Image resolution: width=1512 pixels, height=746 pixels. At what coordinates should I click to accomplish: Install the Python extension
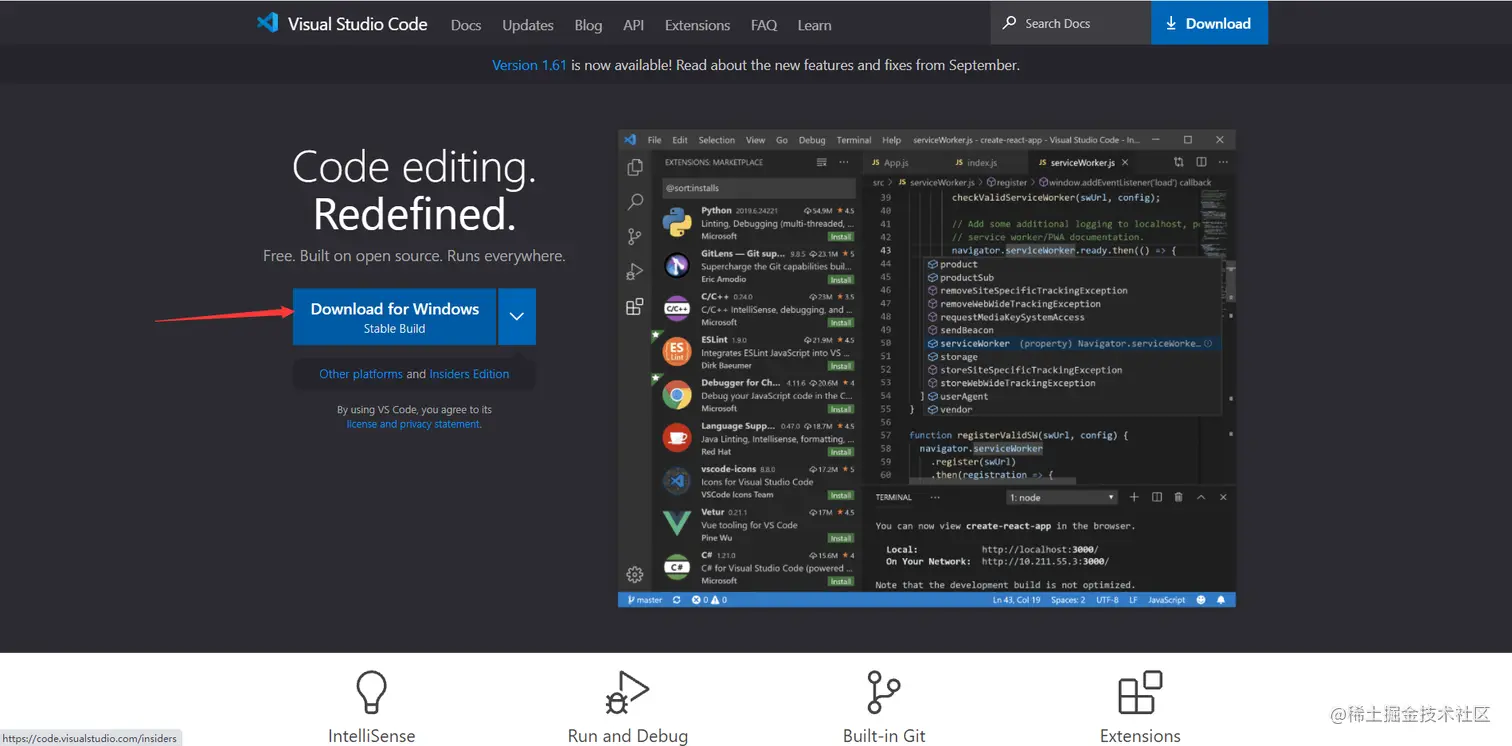pyautogui.click(x=841, y=237)
